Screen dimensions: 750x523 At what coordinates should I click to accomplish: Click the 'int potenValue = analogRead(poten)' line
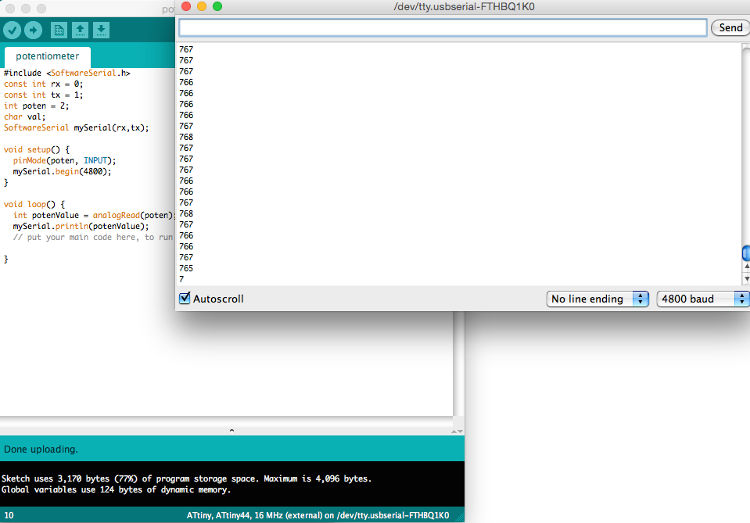point(93,215)
